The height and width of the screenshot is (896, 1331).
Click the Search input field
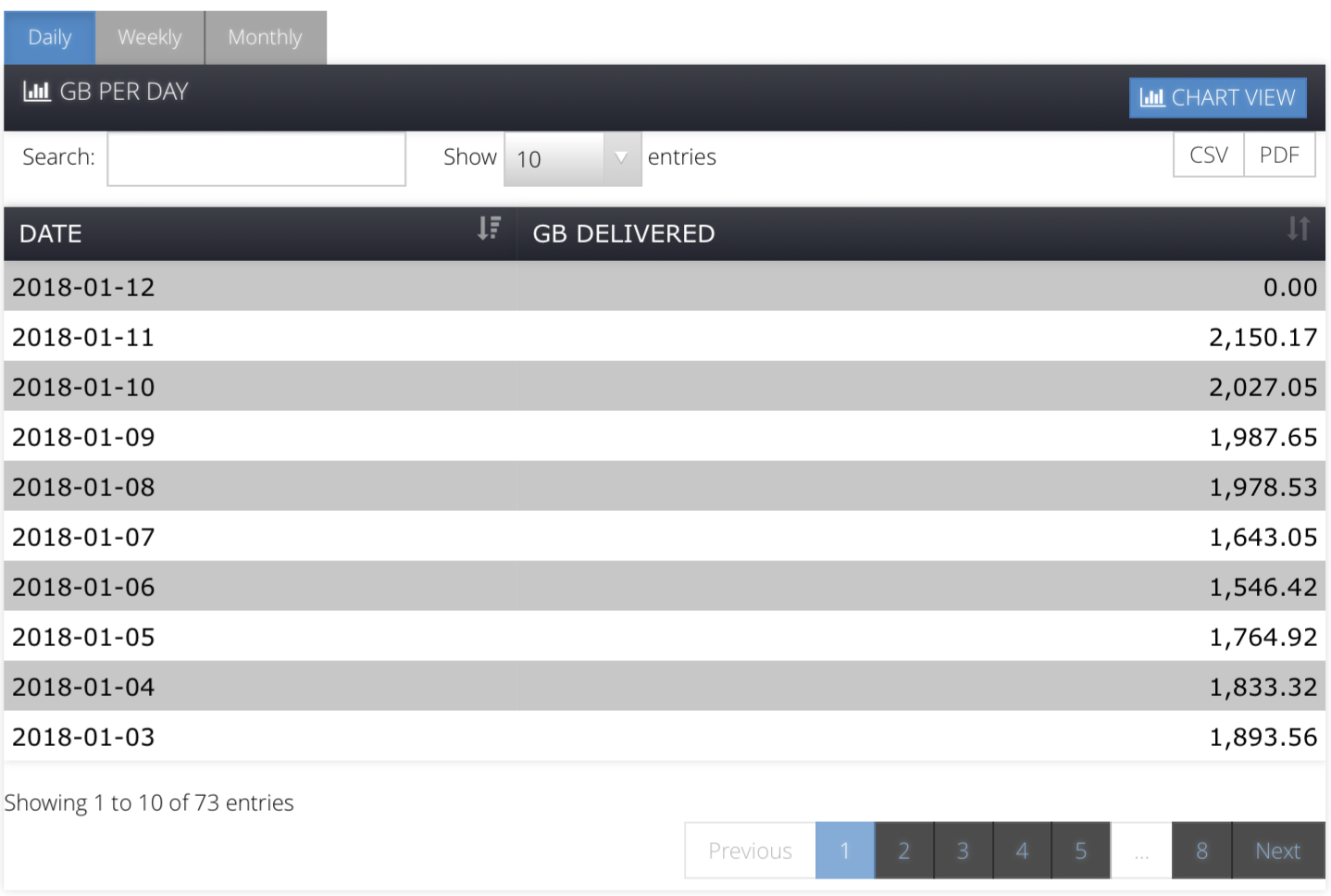pos(256,159)
